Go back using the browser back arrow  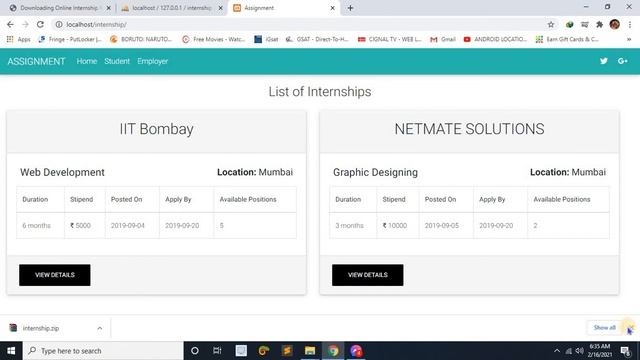tap(10, 24)
